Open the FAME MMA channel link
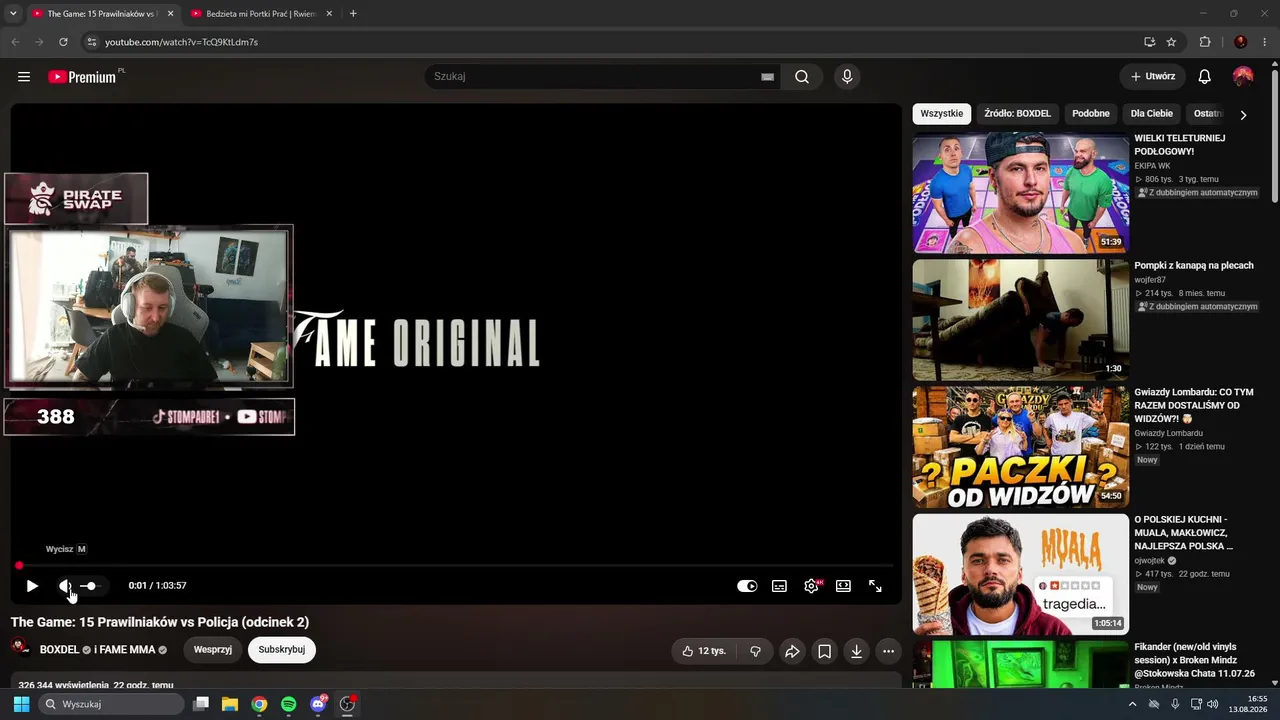Image resolution: width=1280 pixels, height=720 pixels. click(128, 650)
